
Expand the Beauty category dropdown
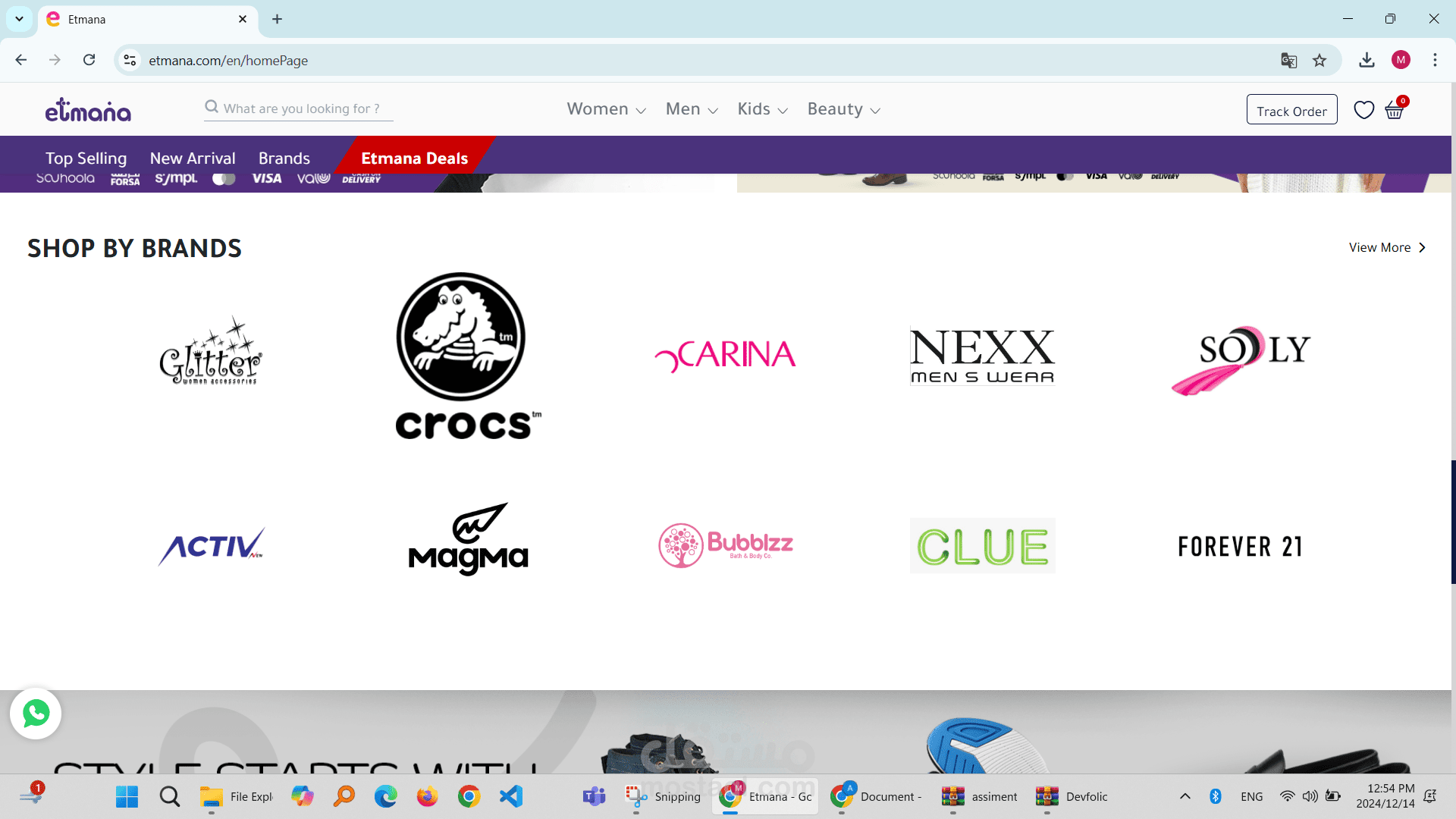pyautogui.click(x=843, y=109)
